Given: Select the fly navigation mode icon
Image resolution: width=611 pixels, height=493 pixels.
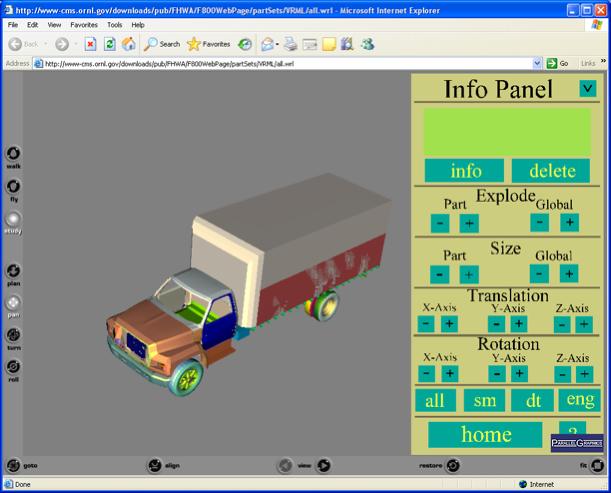Looking at the screenshot, I should click(13, 187).
